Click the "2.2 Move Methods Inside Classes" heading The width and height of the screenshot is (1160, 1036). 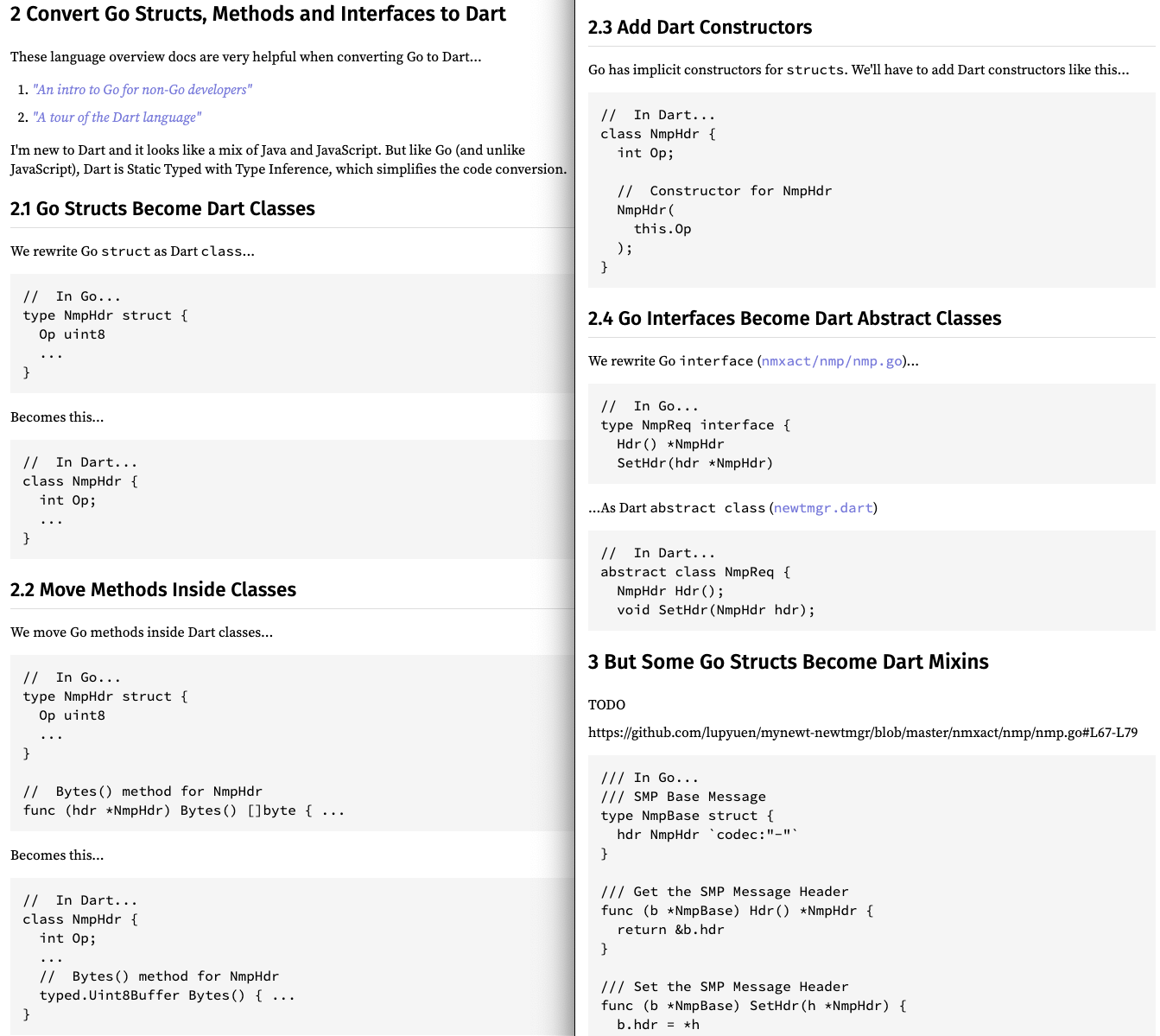153,590
